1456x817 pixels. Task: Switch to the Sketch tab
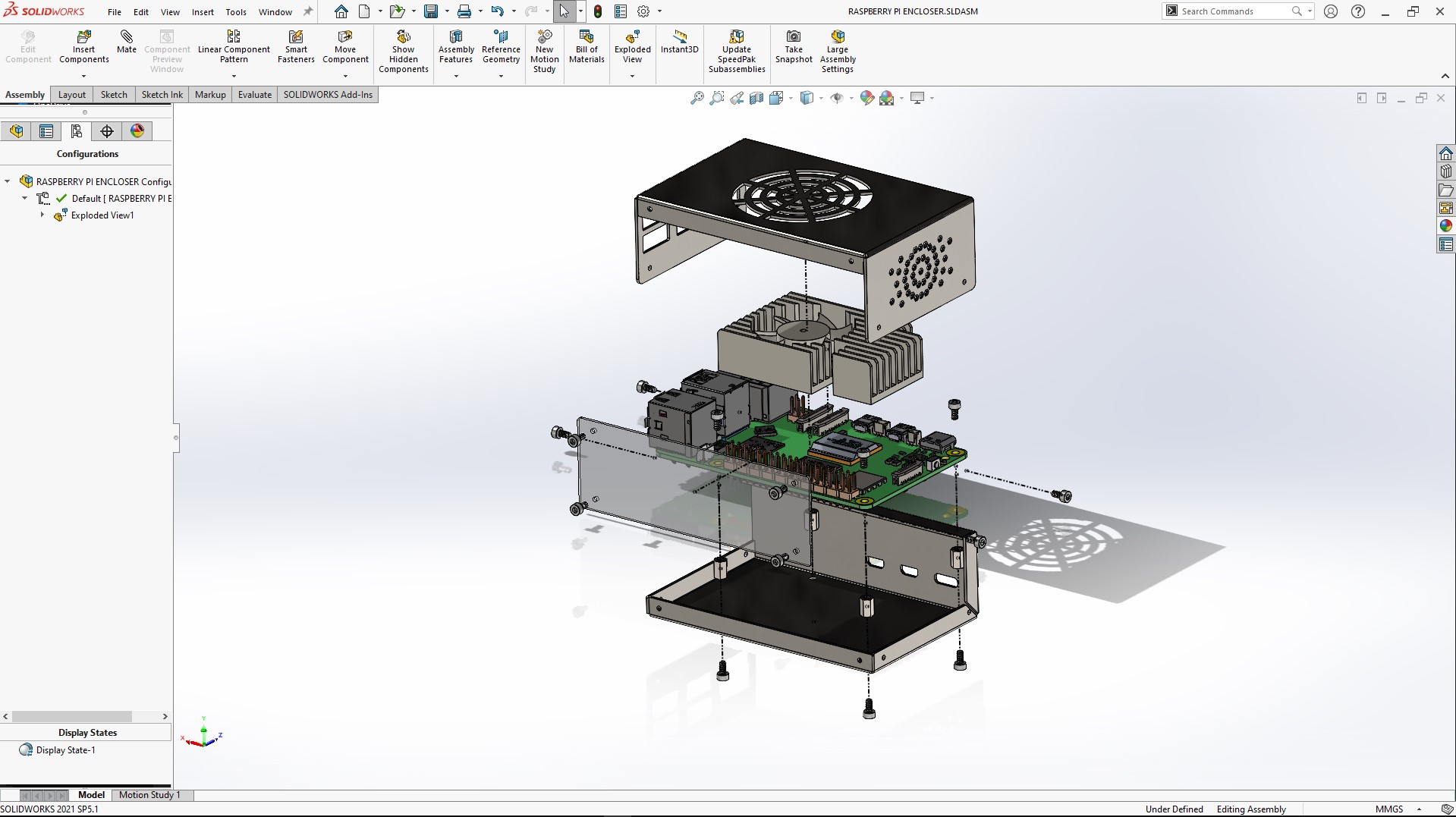[x=114, y=95]
